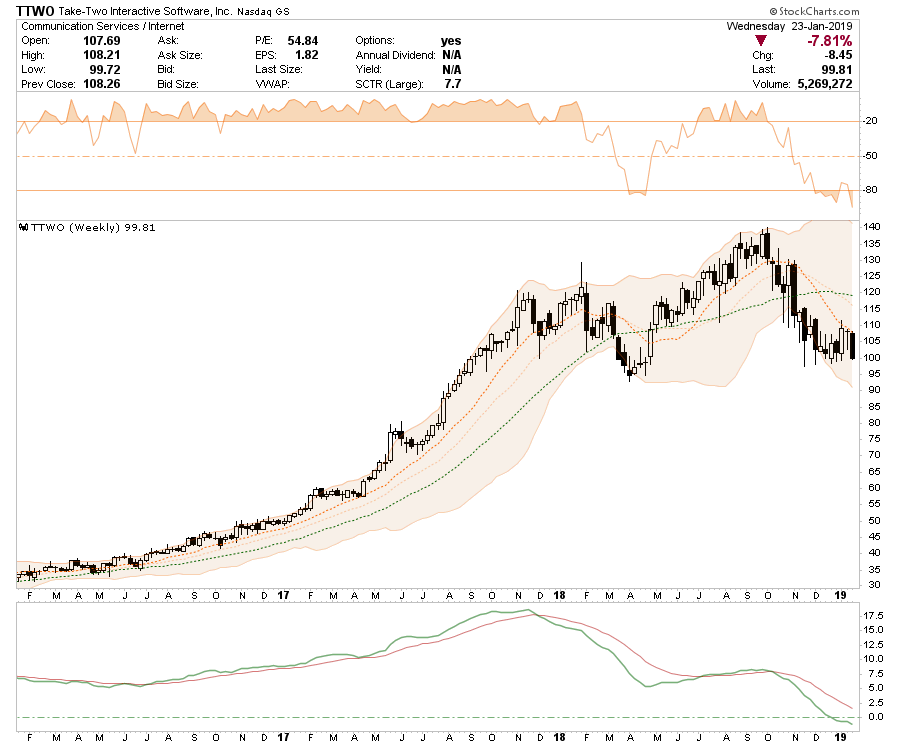900x746 pixels.
Task: Click the Bid Size label
Action: click(178, 84)
